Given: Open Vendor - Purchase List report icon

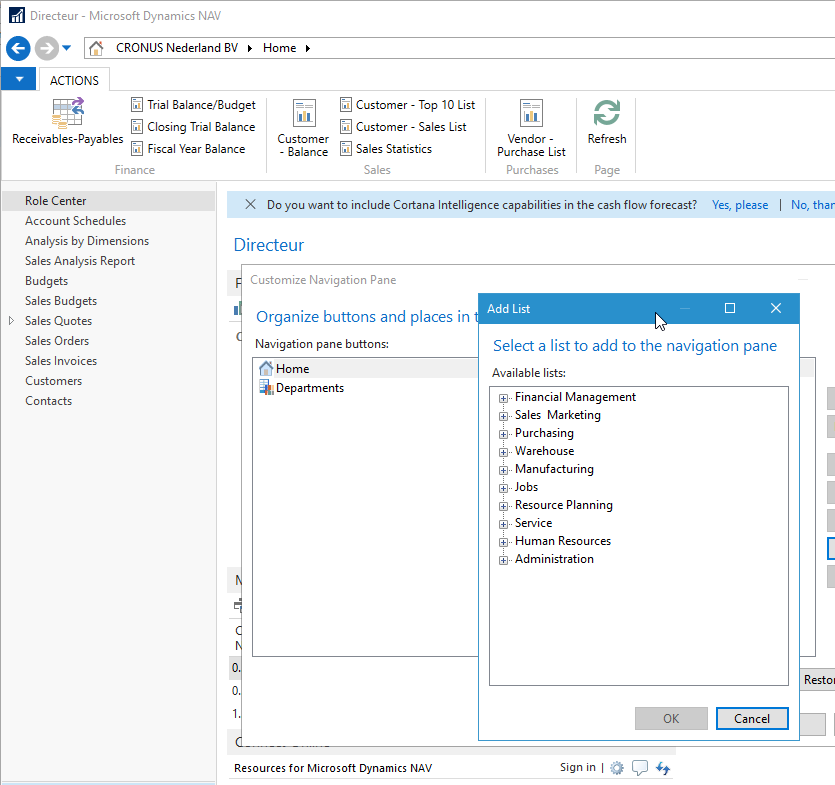Looking at the screenshot, I should [531, 113].
